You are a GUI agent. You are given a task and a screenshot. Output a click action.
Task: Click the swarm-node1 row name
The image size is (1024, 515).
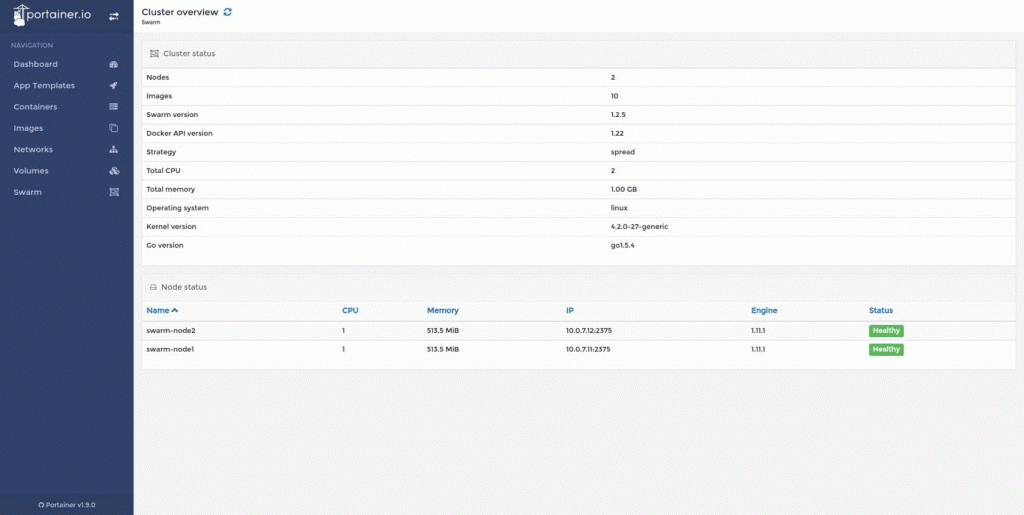coord(168,350)
